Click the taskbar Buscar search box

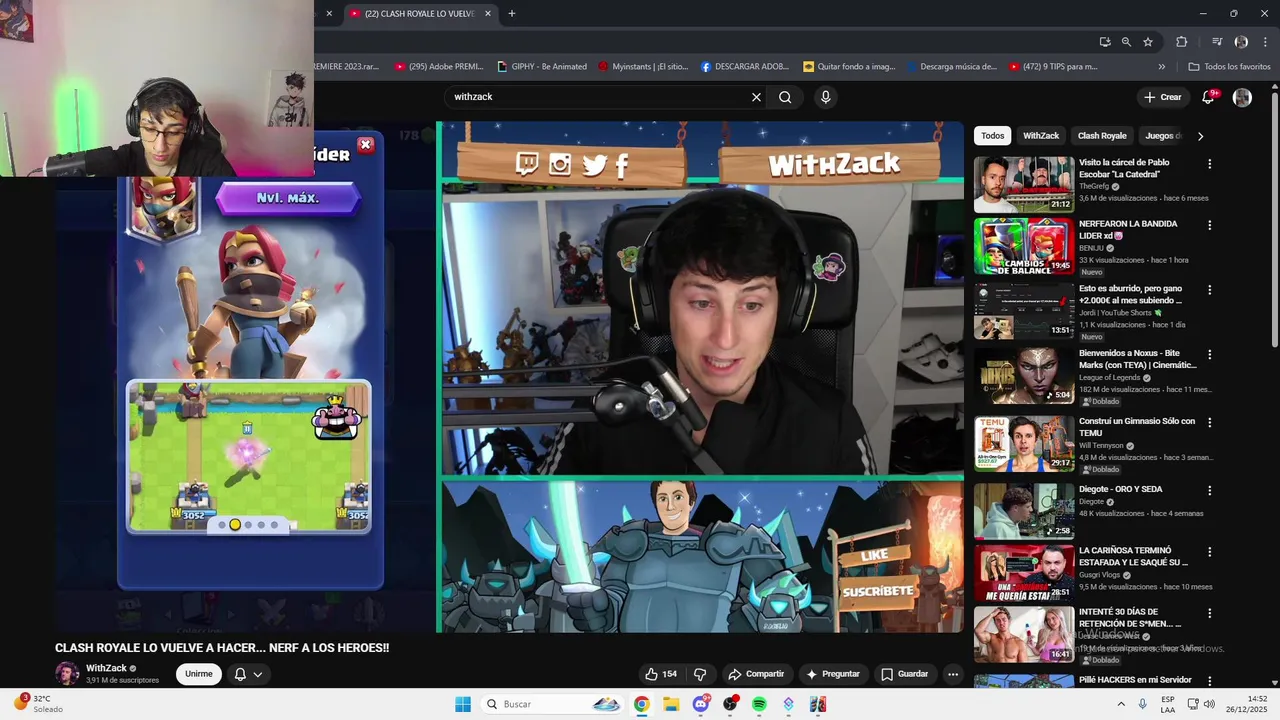pos(552,704)
